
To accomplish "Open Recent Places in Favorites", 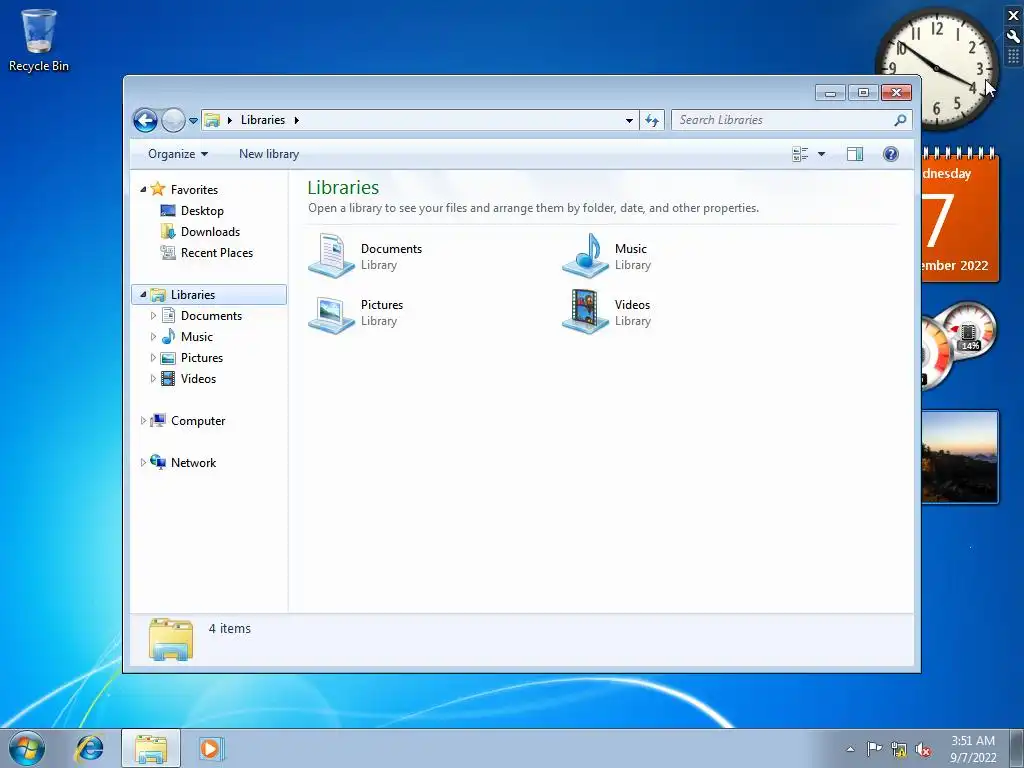I will 217,253.
